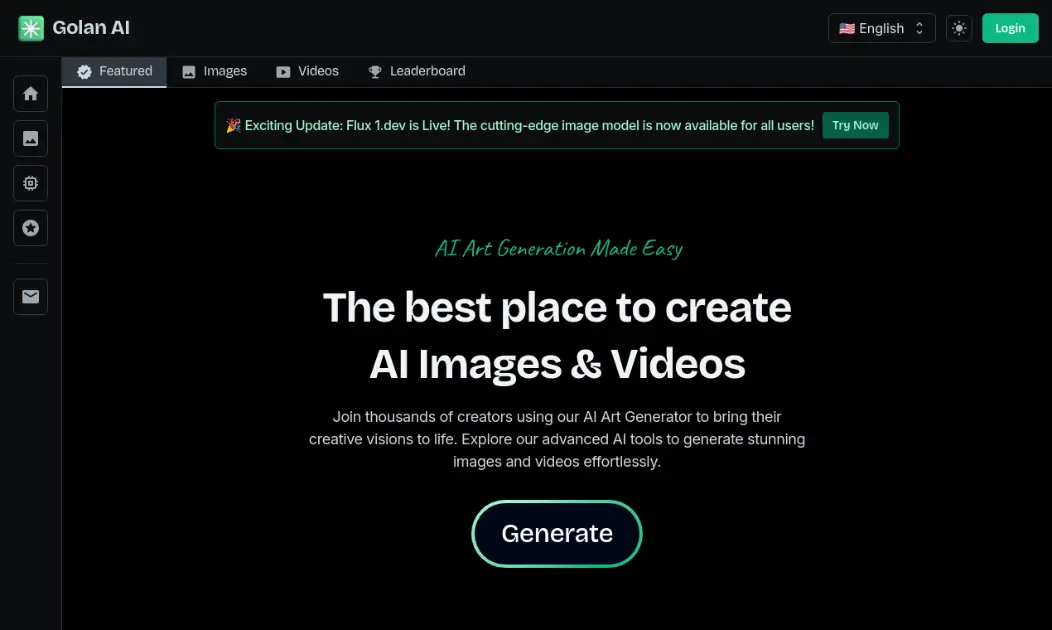Open the mail contact sidebar icon
Image resolution: width=1052 pixels, height=630 pixels.
pos(30,297)
